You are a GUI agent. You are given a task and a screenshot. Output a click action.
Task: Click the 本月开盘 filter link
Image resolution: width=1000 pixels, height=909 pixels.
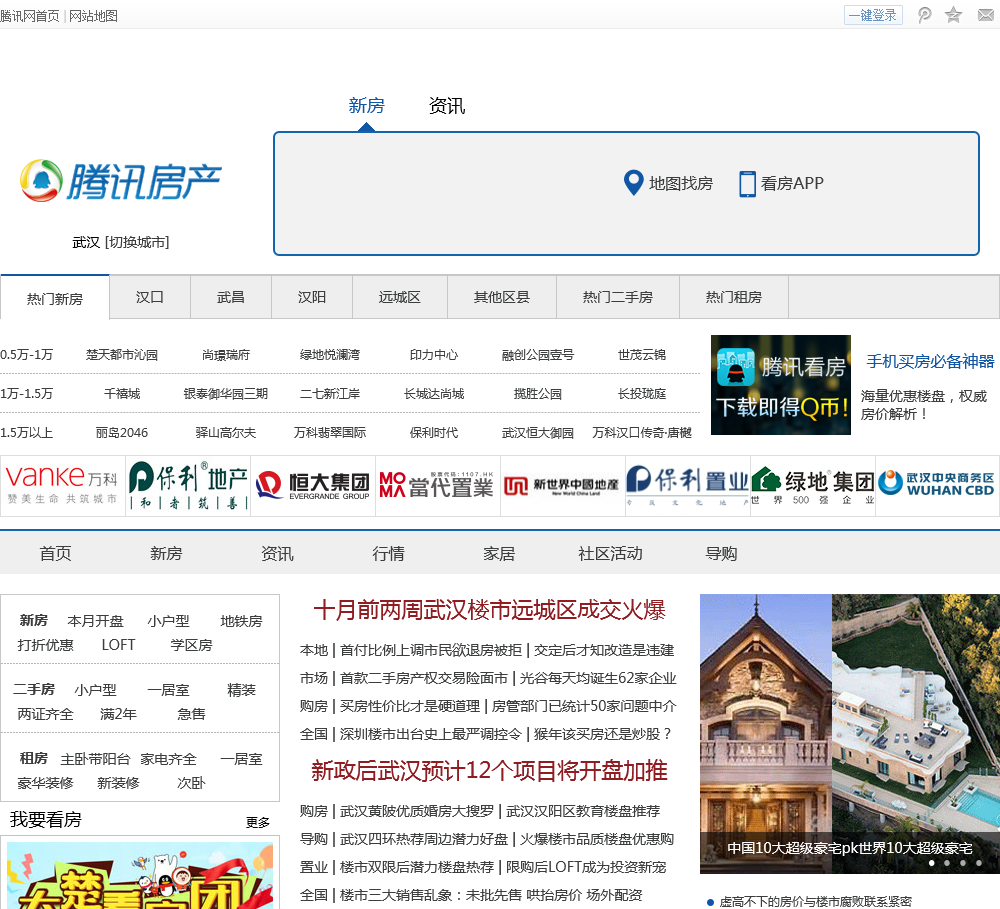[96, 621]
